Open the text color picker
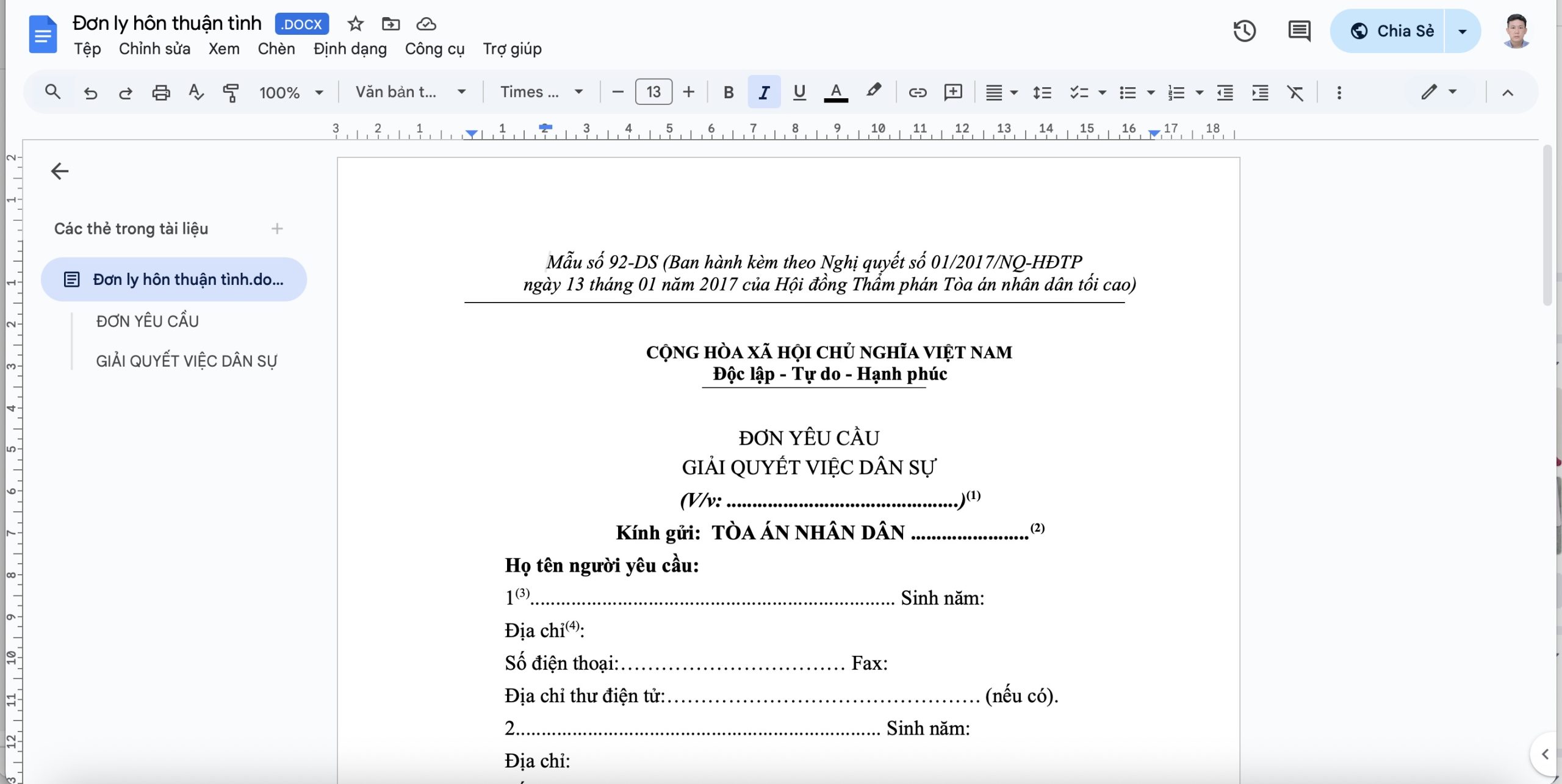Image resolution: width=1562 pixels, height=784 pixels. tap(835, 93)
